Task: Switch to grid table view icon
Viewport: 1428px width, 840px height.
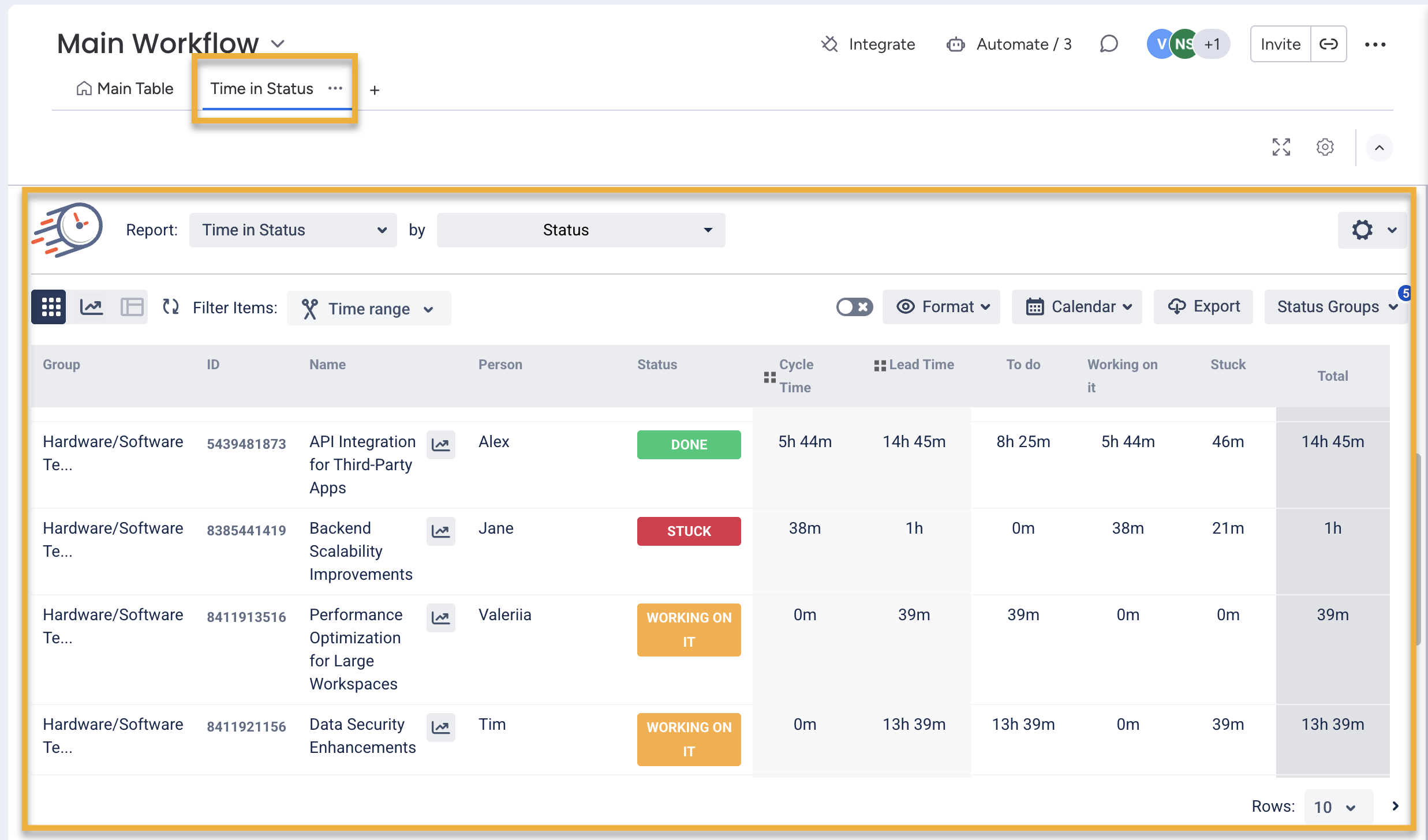Action: click(x=49, y=307)
